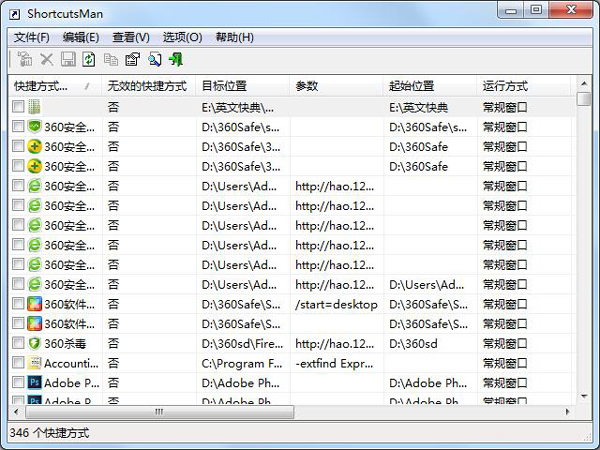Click the icon in the /start=desktop row
Screen dimensions: 600x450
coord(34,304)
